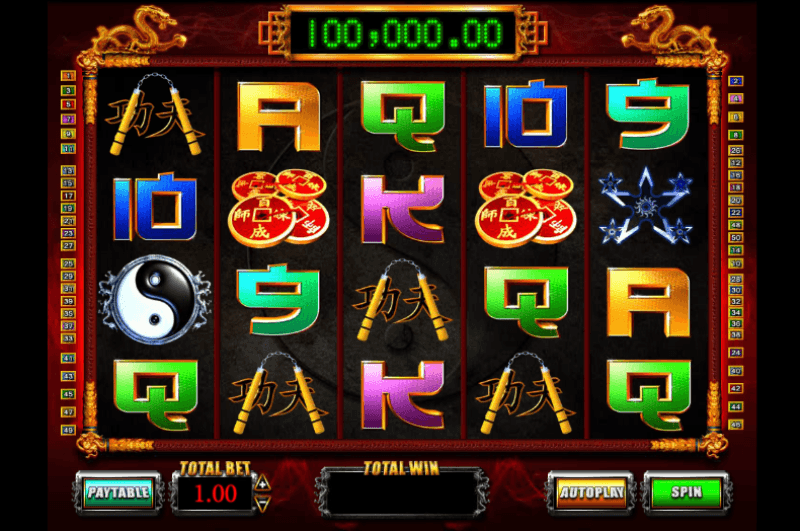The width and height of the screenshot is (800, 531).
Task: Start Autoplay
Action: point(591,492)
